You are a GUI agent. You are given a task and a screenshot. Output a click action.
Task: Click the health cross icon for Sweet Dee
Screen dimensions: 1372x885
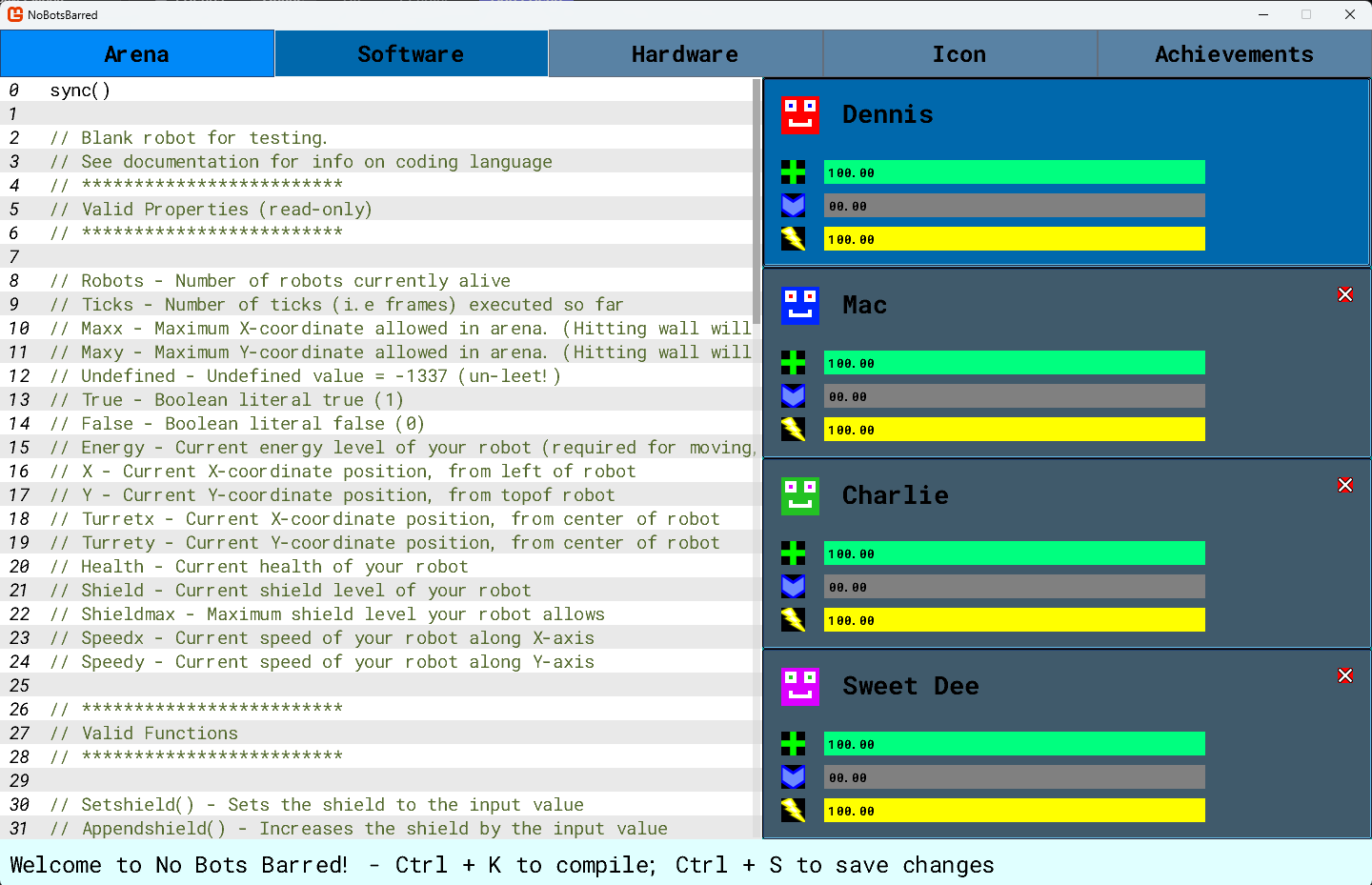pos(794,744)
